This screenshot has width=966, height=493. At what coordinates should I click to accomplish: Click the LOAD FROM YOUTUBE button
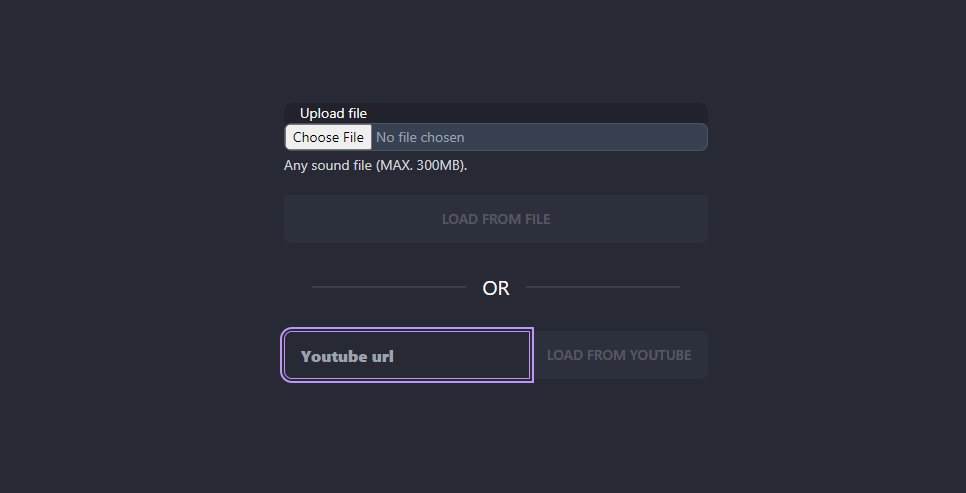pos(619,355)
